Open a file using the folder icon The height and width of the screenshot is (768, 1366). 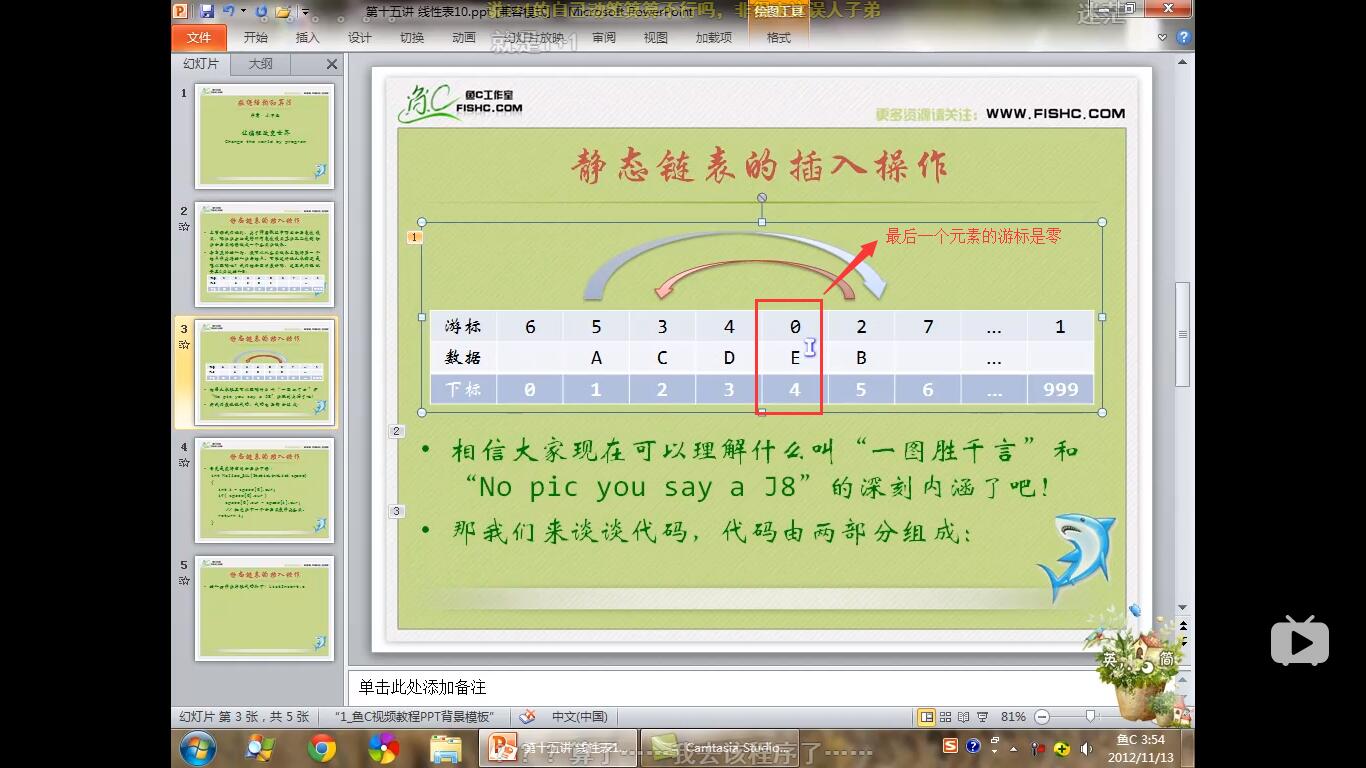tap(283, 12)
